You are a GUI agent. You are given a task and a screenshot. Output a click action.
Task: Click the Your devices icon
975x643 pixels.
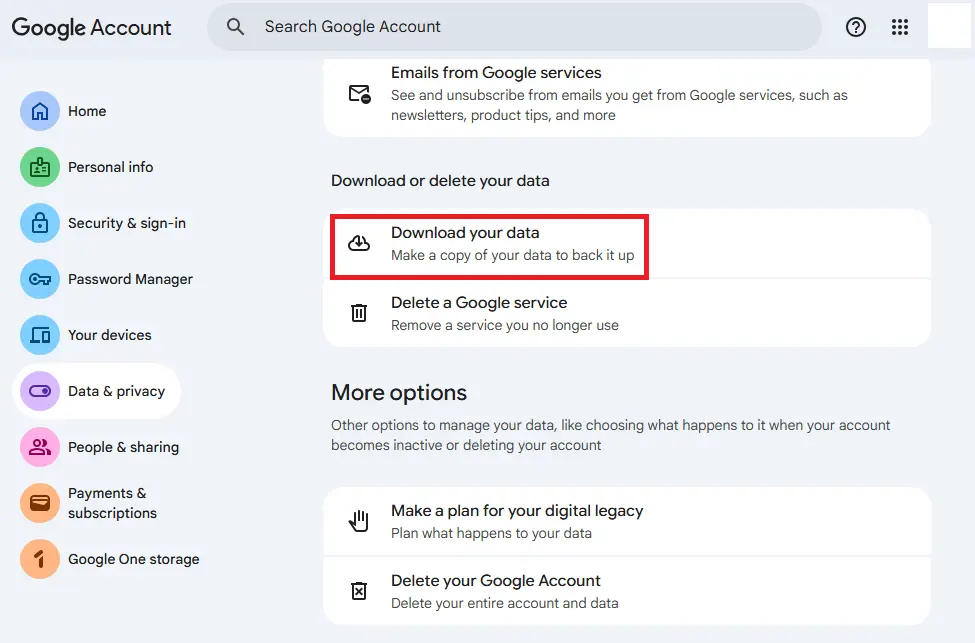tap(39, 335)
